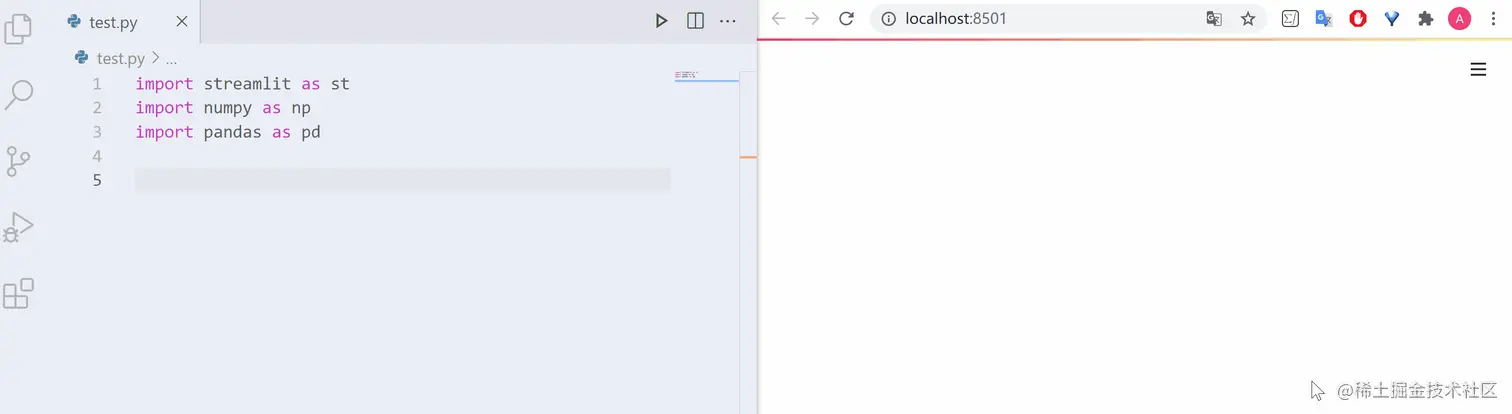Split the editor to the right
The image size is (1512, 414).
[695, 21]
